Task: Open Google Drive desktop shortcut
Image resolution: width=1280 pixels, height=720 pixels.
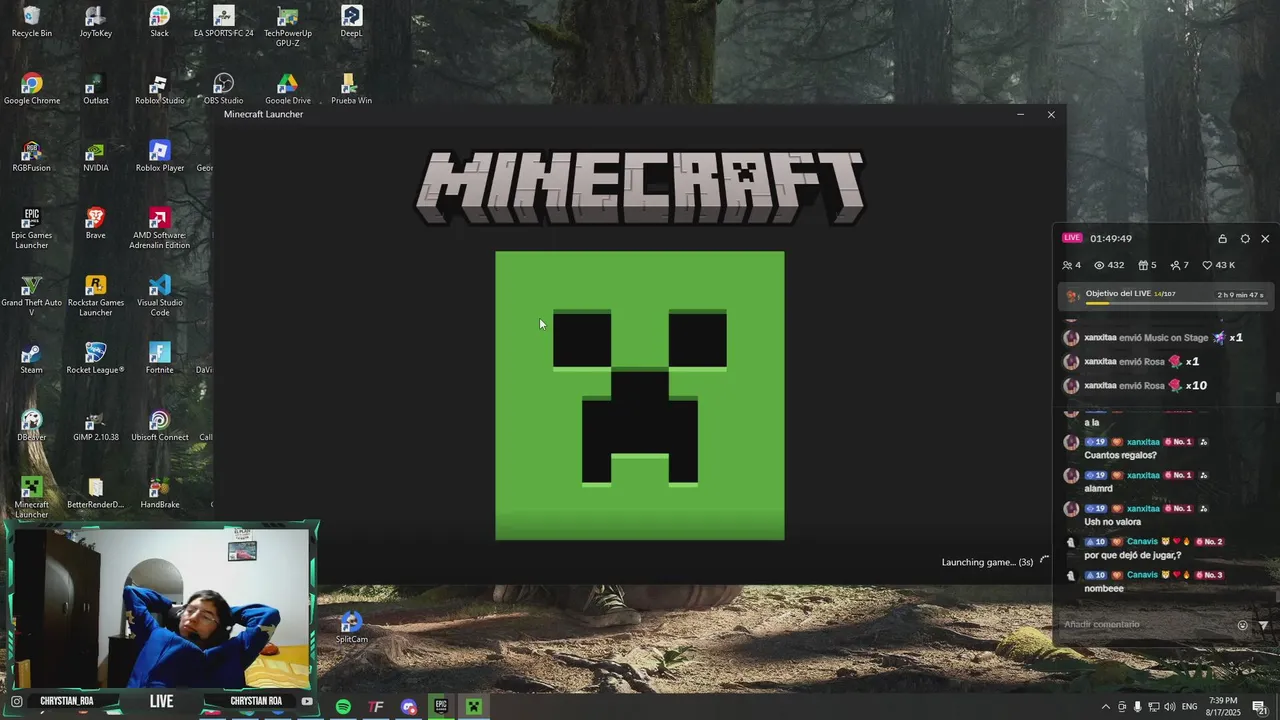Action: click(x=287, y=88)
